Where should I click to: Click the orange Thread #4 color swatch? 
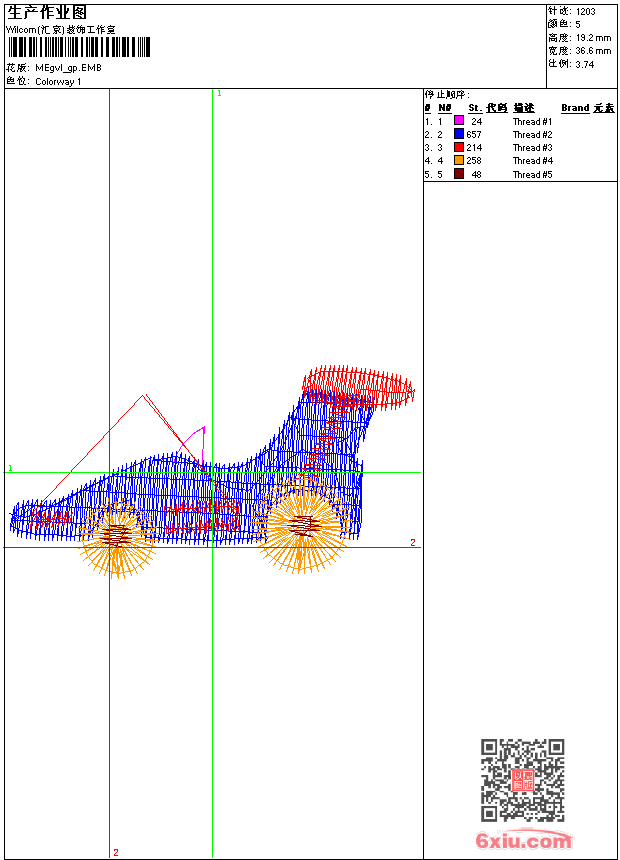pyautogui.click(x=459, y=160)
